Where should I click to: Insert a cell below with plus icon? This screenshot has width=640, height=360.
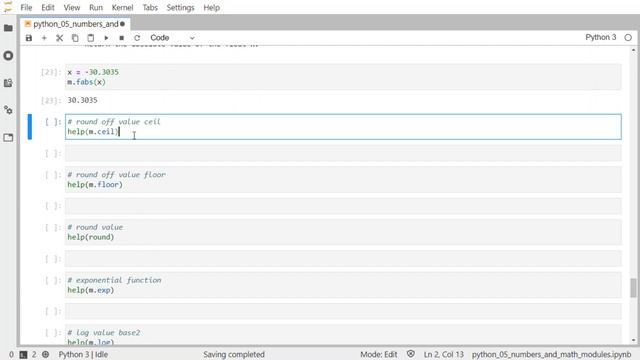tap(44, 38)
